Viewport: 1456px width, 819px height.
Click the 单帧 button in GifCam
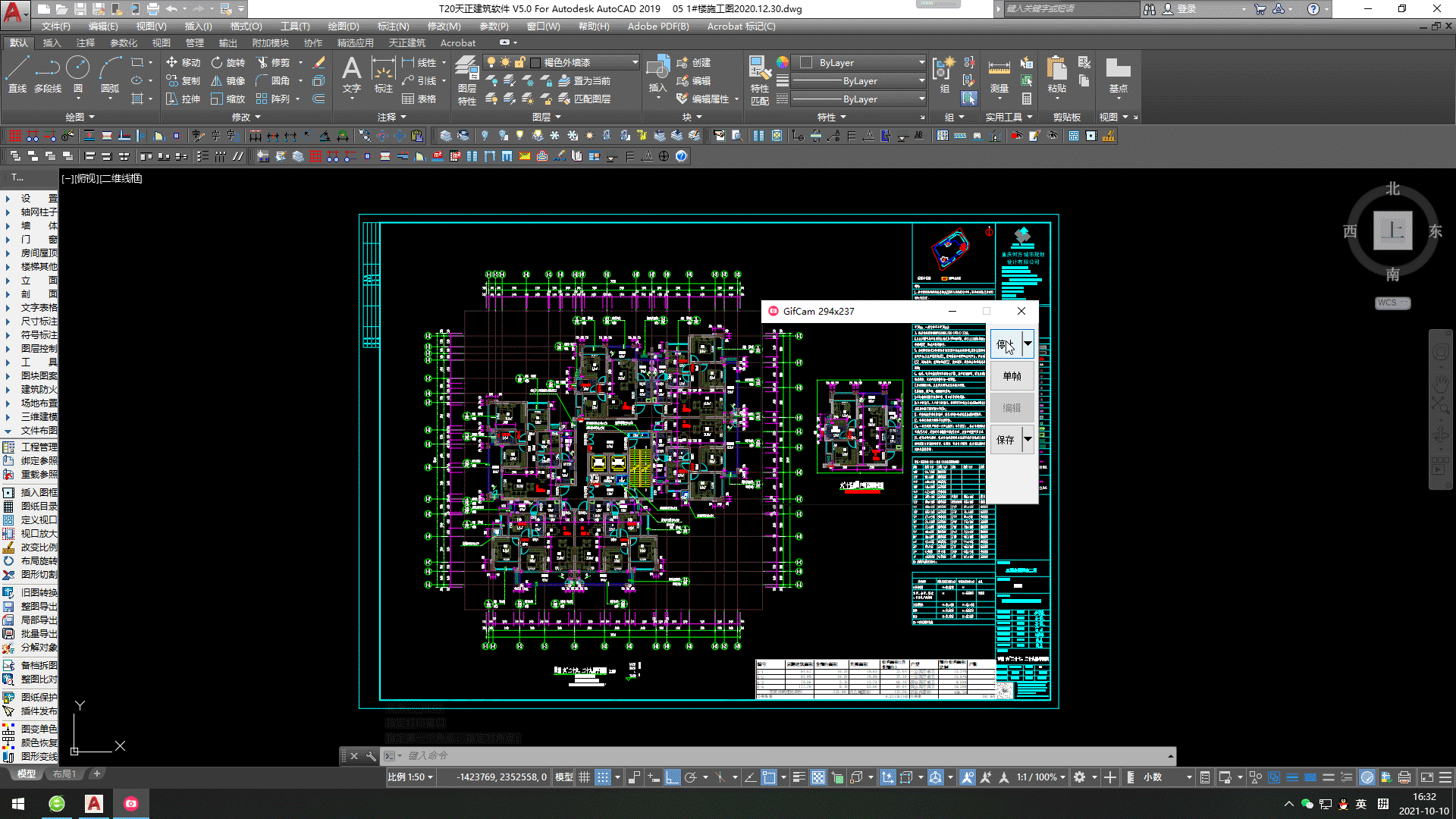pyautogui.click(x=1012, y=376)
